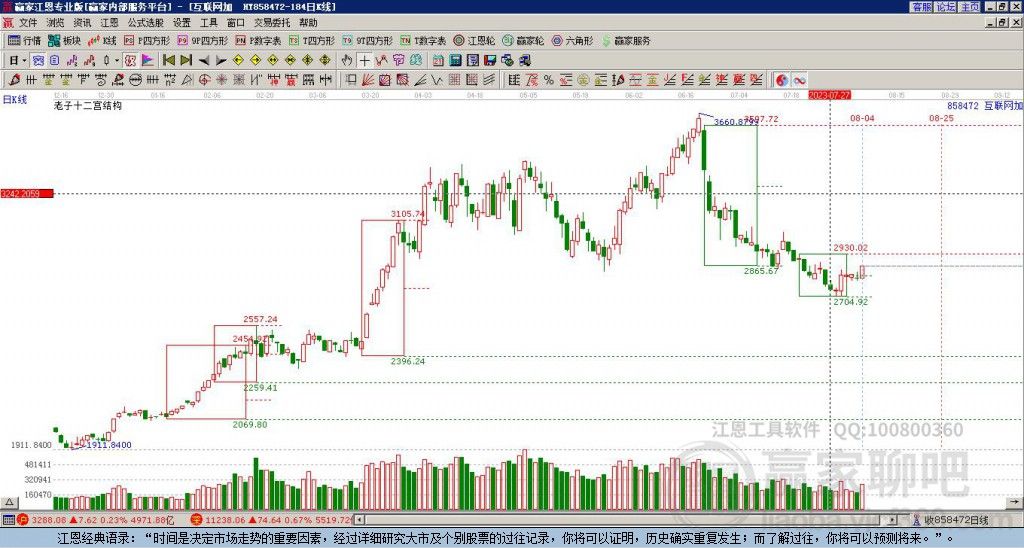Screen dimensions: 1024x548
Task: Switch to the K线 chart view
Action: [103, 41]
